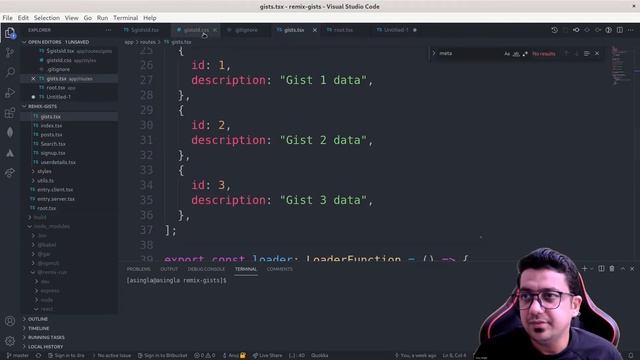Image resolution: width=640 pixels, height=360 pixels.
Task: Toggle Match Case in find widget
Action: pos(507,53)
